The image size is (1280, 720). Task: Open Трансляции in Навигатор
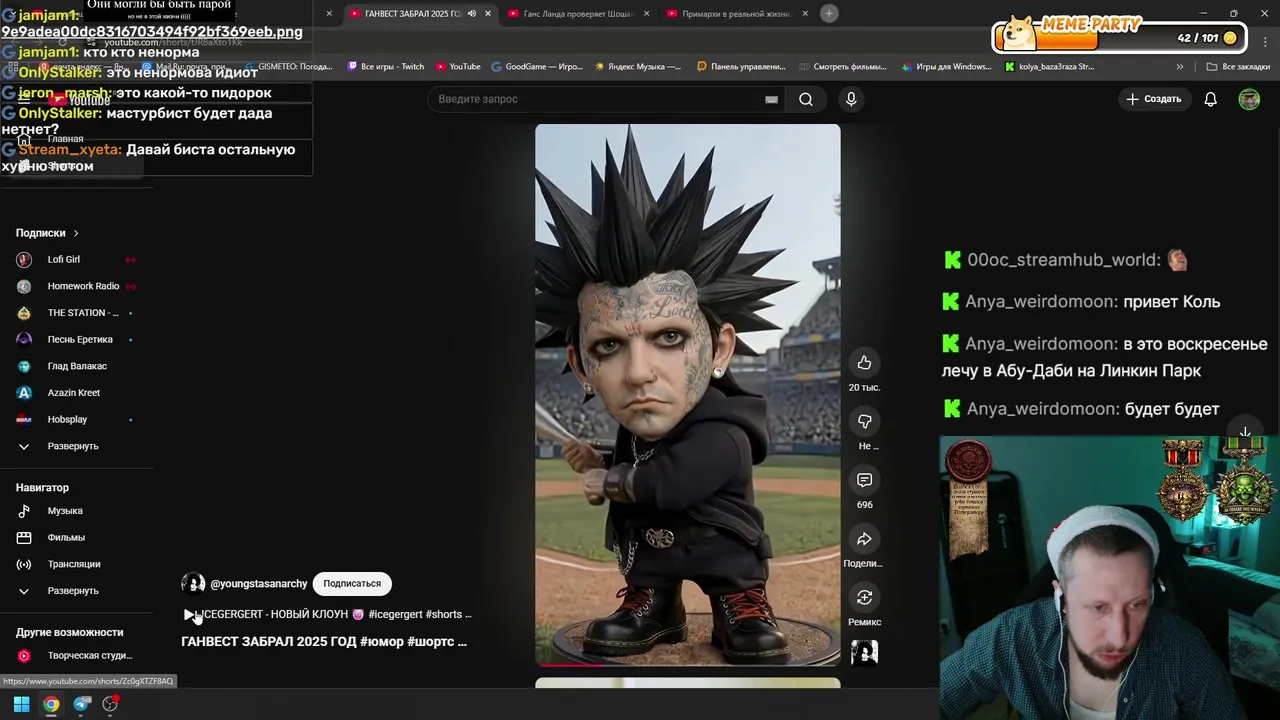[75, 564]
